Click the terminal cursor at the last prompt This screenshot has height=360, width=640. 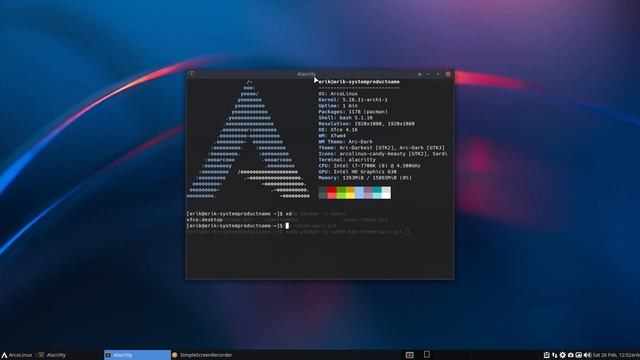[287, 226]
